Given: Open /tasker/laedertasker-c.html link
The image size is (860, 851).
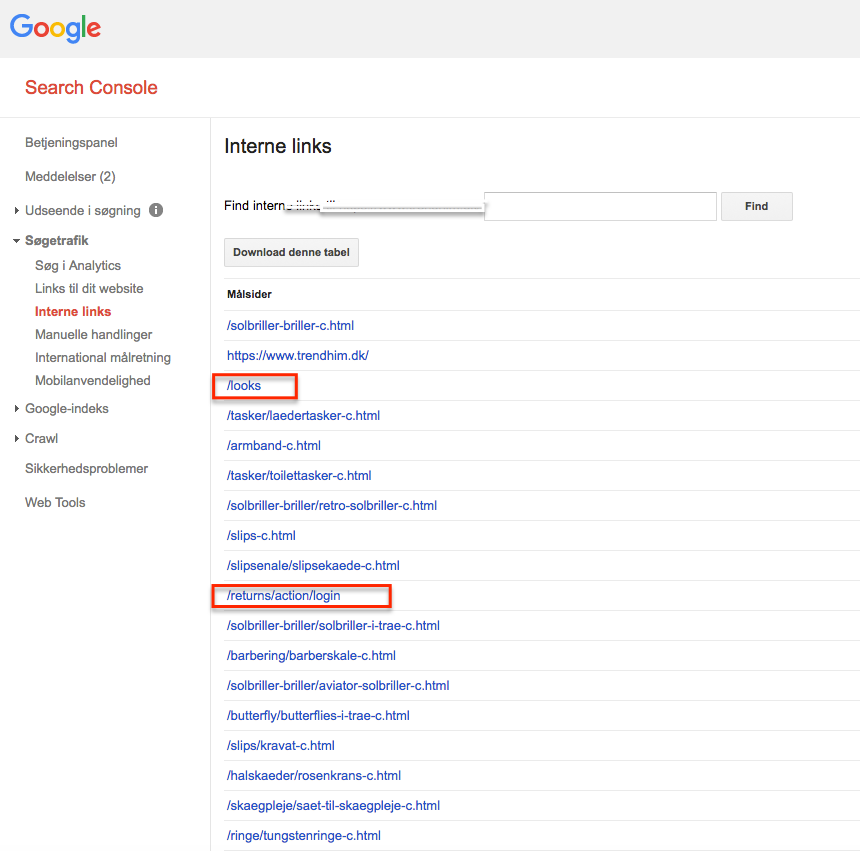Looking at the screenshot, I should [303, 416].
